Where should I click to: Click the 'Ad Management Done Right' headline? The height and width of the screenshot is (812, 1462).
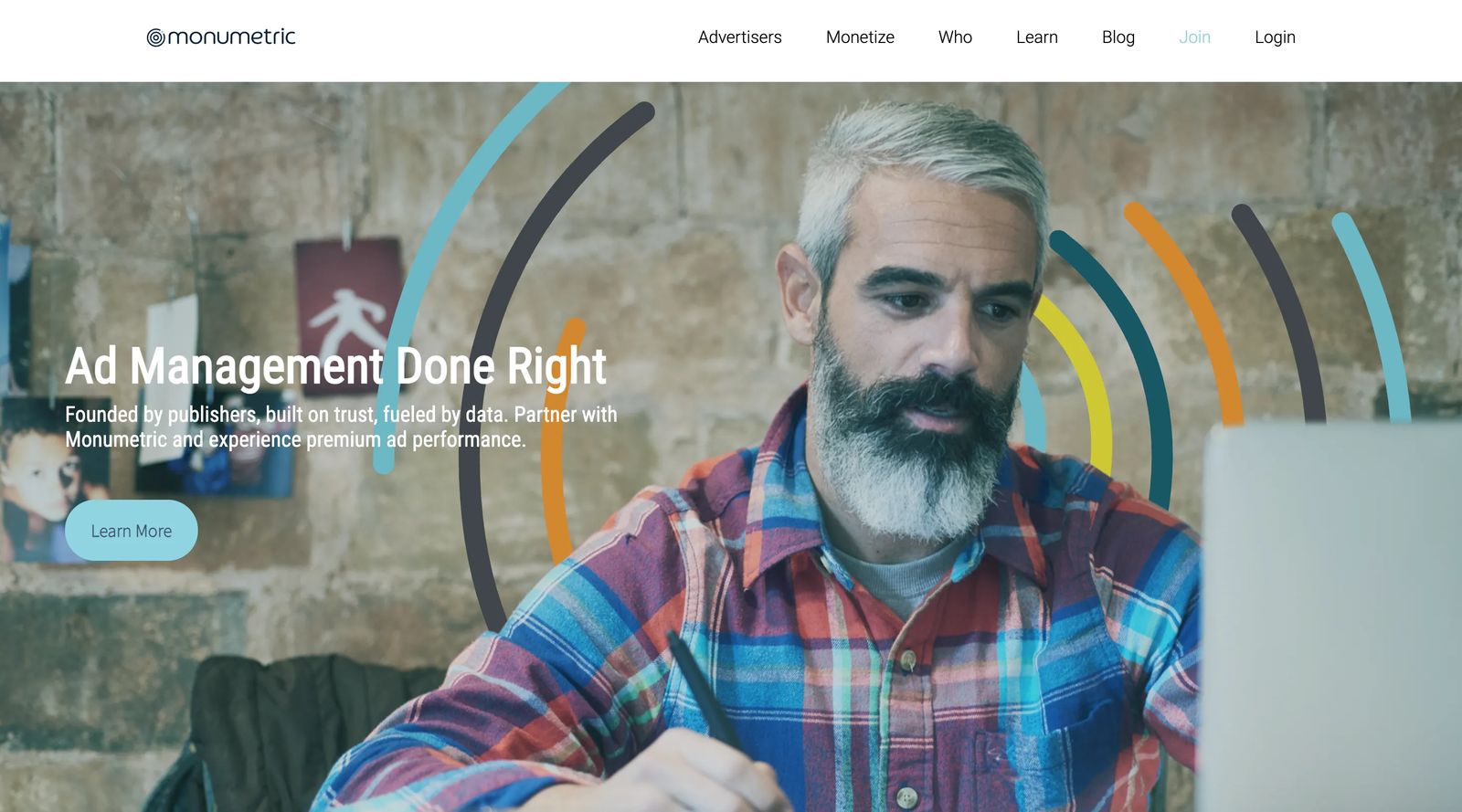(x=335, y=367)
